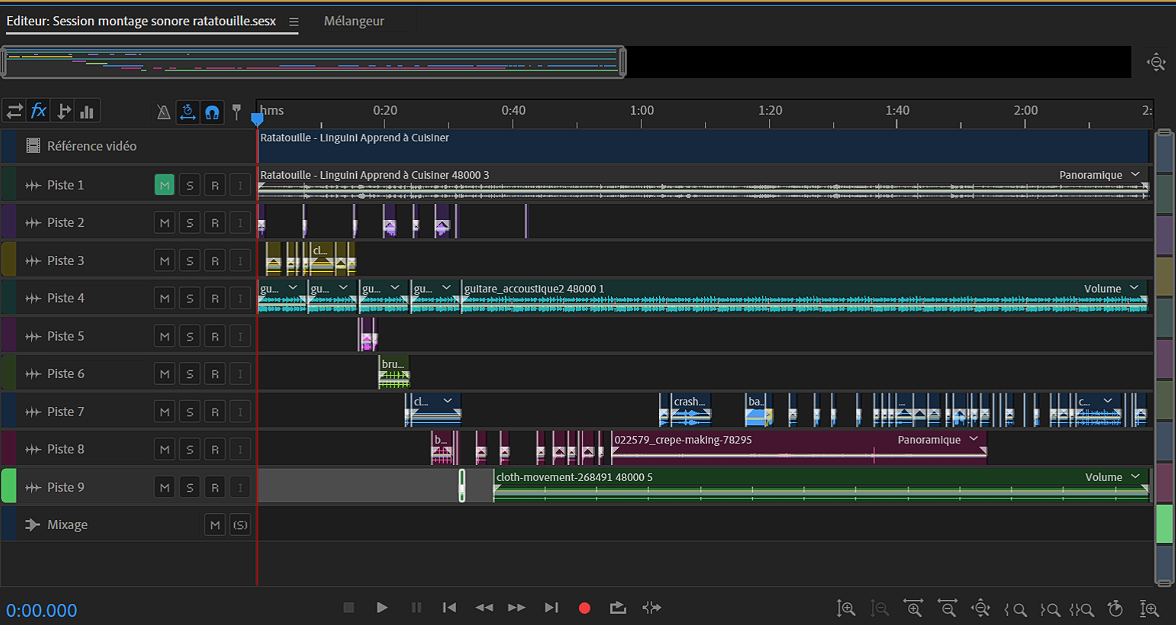
Task: Expand Volume dropdown on Piste 4 clip
Action: (x=1135, y=289)
